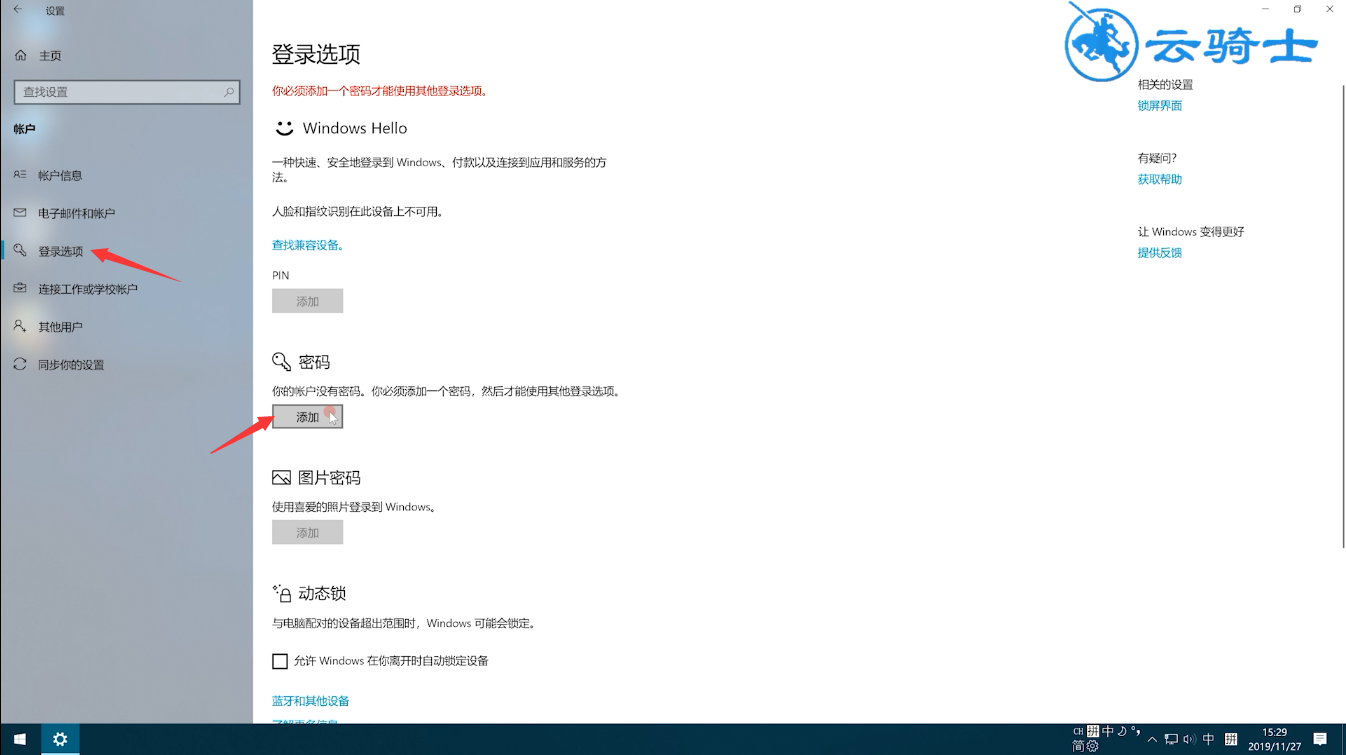The width and height of the screenshot is (1346, 755).
Task: Click the 添加 button under PIN
Action: (x=307, y=301)
